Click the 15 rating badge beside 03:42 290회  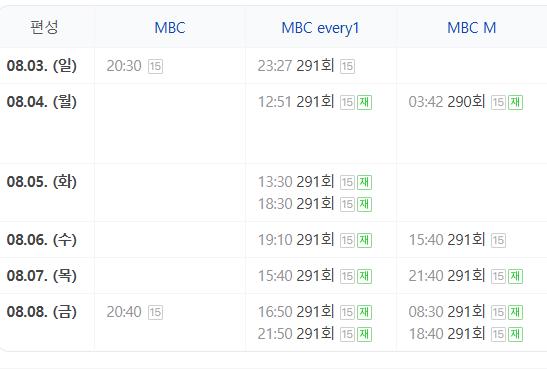[499, 103]
